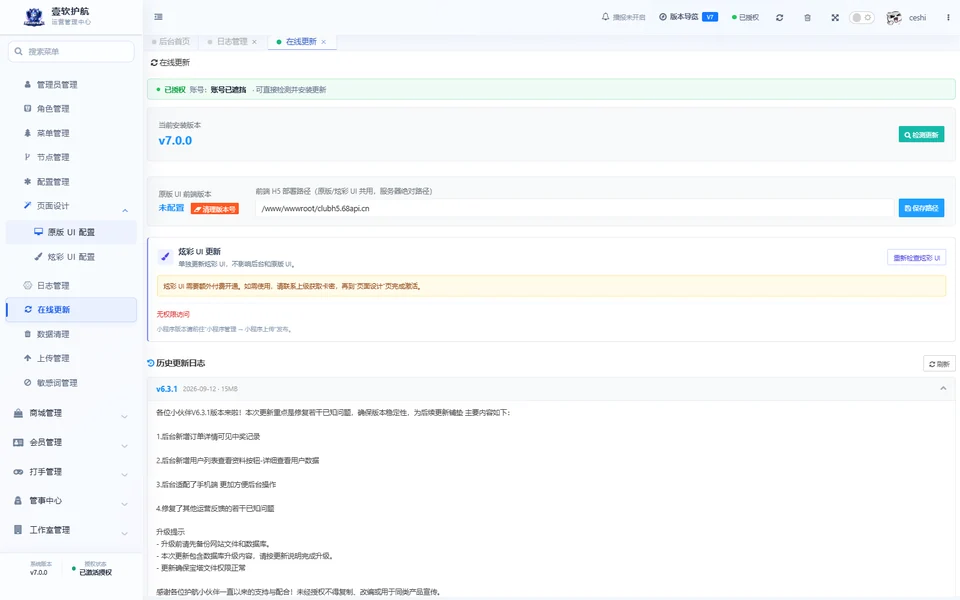Click the v6.3.1 version heading

[167, 389]
